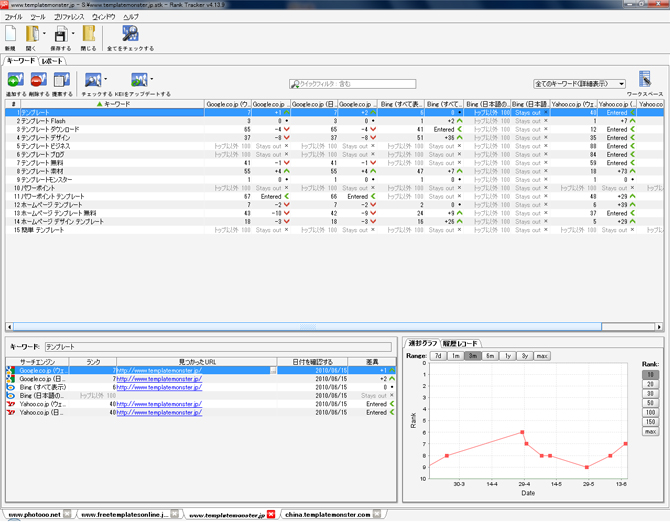The width and height of the screenshot is (670, 522).
Task: Open the プリファレンス menu
Action: coord(69,17)
